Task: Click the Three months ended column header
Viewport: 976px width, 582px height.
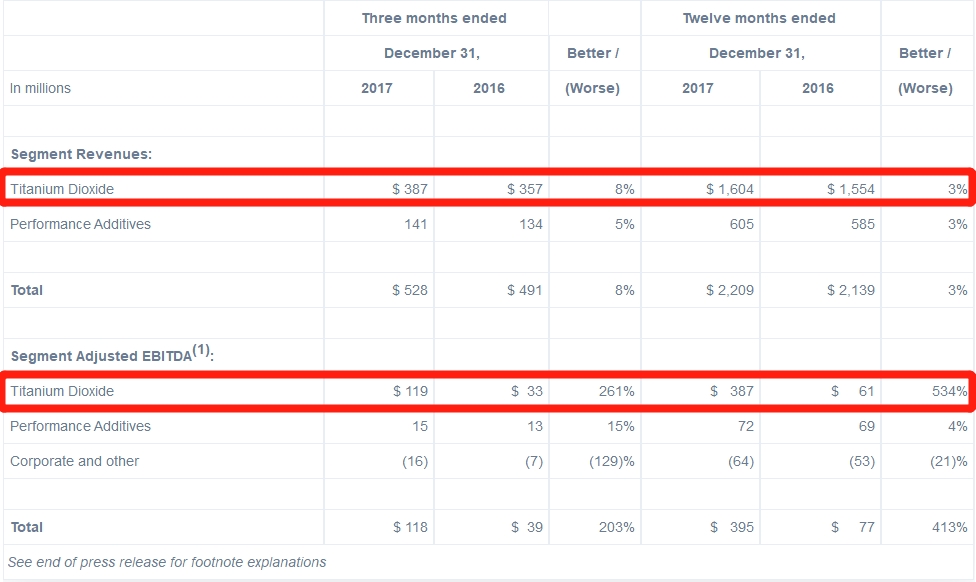Action: point(434,18)
